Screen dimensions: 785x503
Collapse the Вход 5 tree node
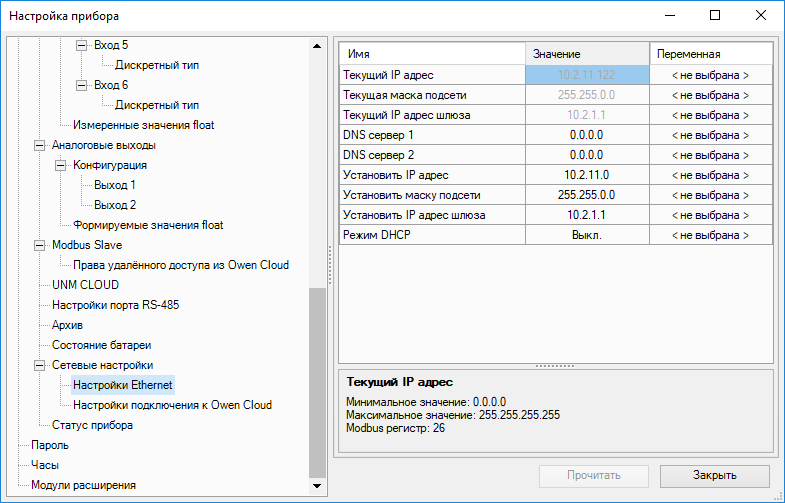click(82, 46)
